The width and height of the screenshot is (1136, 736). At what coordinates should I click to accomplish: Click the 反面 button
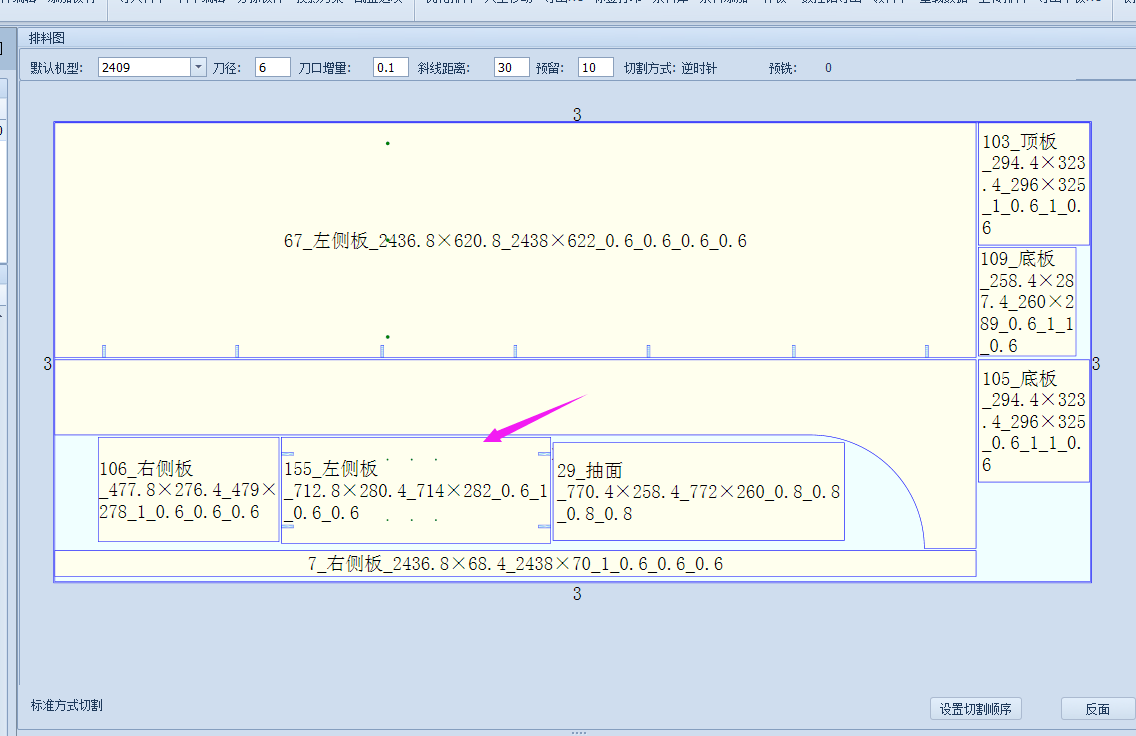point(1098,709)
